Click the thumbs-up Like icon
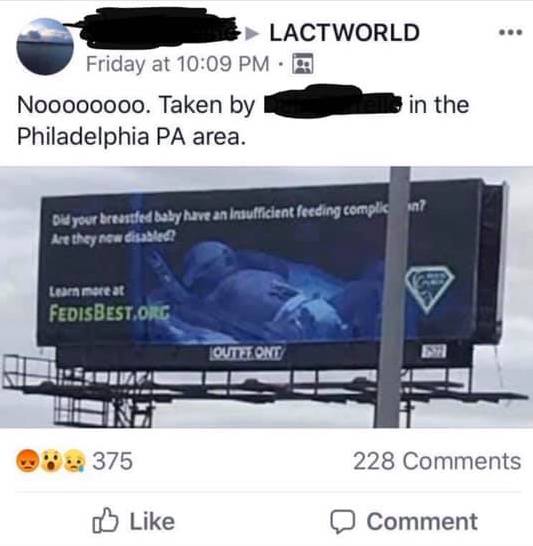 [105, 520]
